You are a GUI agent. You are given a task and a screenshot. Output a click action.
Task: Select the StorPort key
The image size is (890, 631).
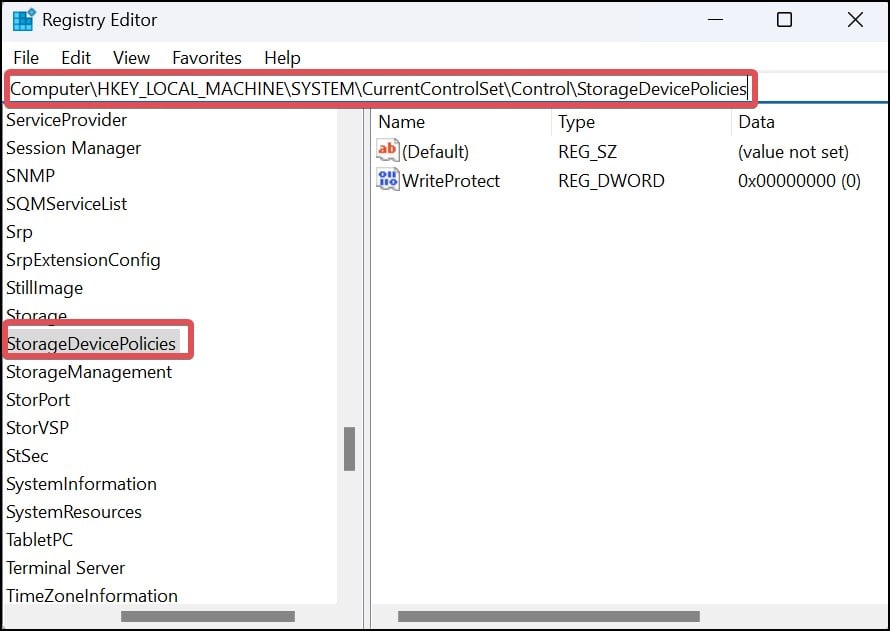[38, 400]
